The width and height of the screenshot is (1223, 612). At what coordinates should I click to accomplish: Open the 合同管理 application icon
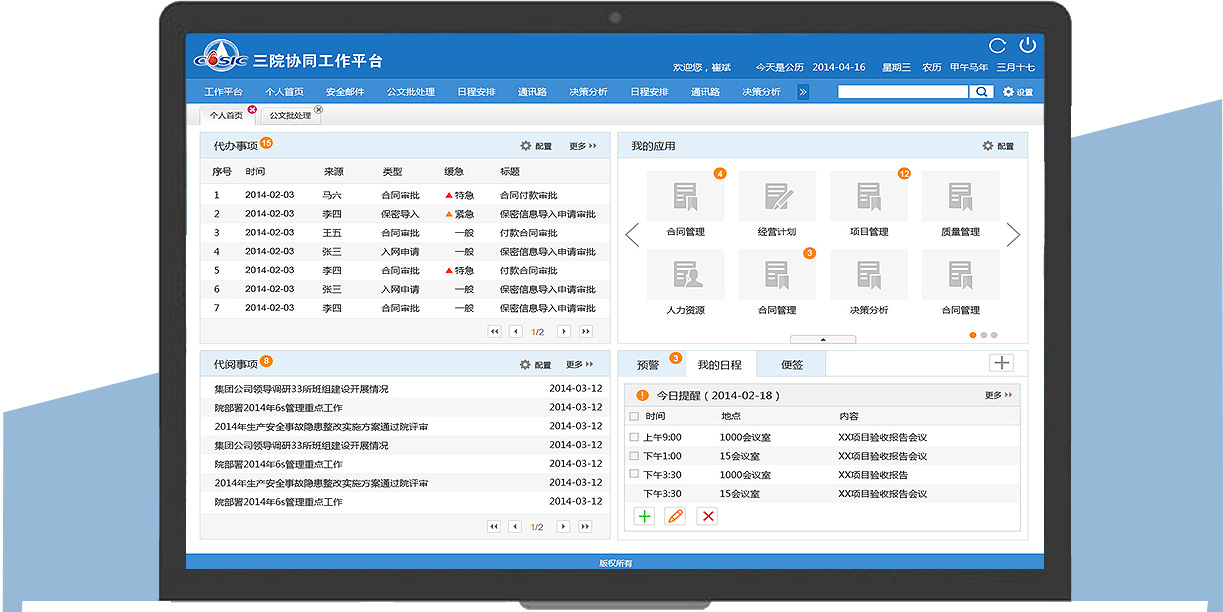tap(687, 198)
